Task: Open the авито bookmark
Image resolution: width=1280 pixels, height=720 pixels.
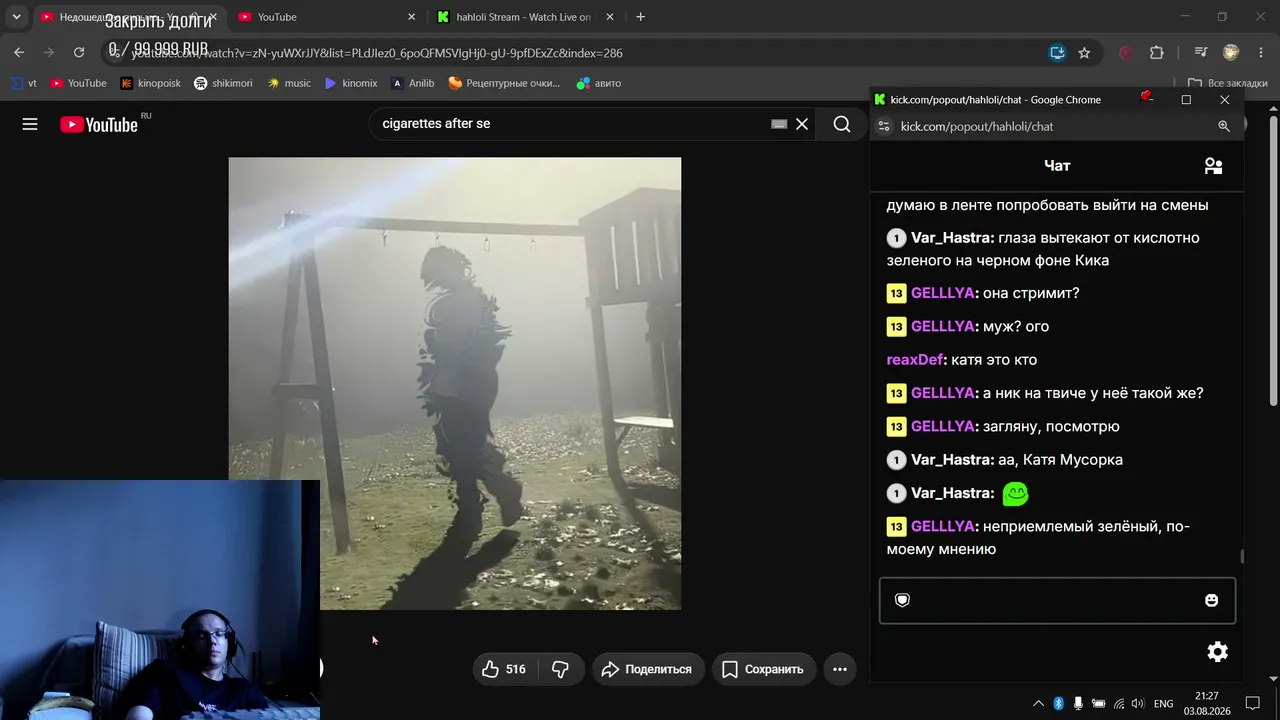Action: 599,83
